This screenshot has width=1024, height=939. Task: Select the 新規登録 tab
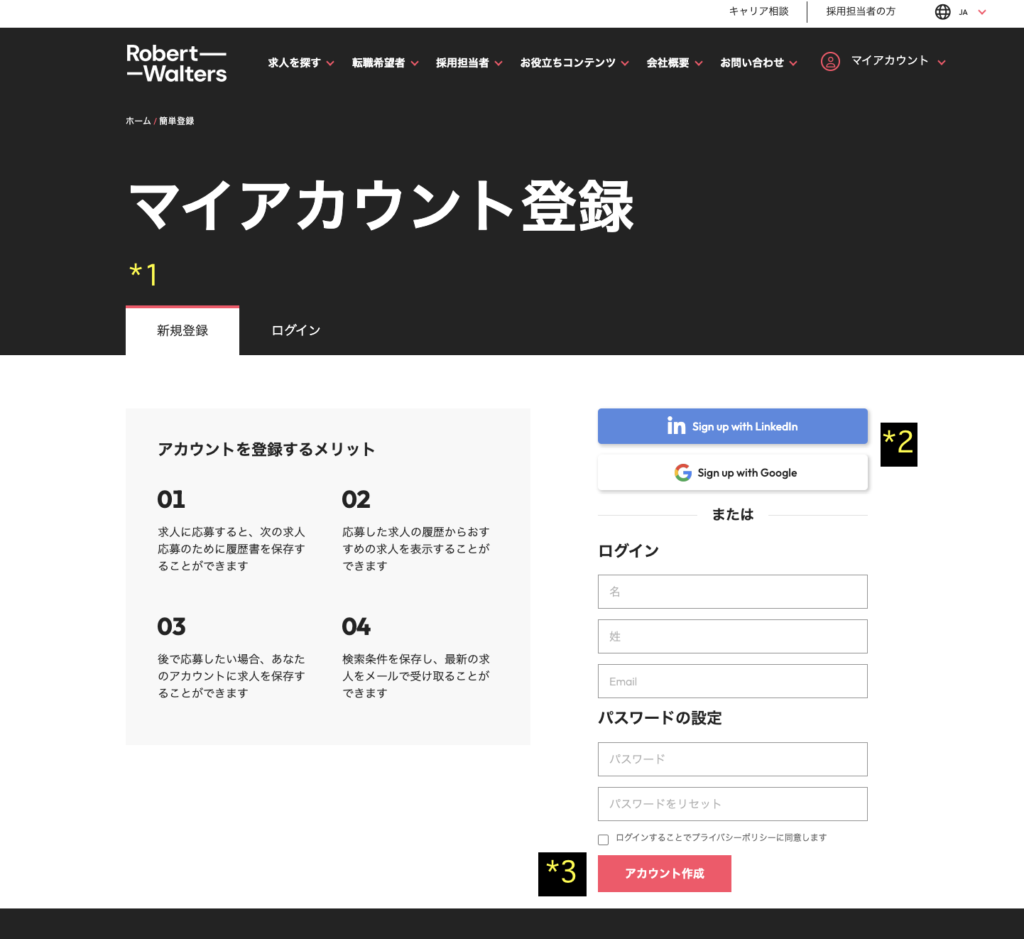182,330
